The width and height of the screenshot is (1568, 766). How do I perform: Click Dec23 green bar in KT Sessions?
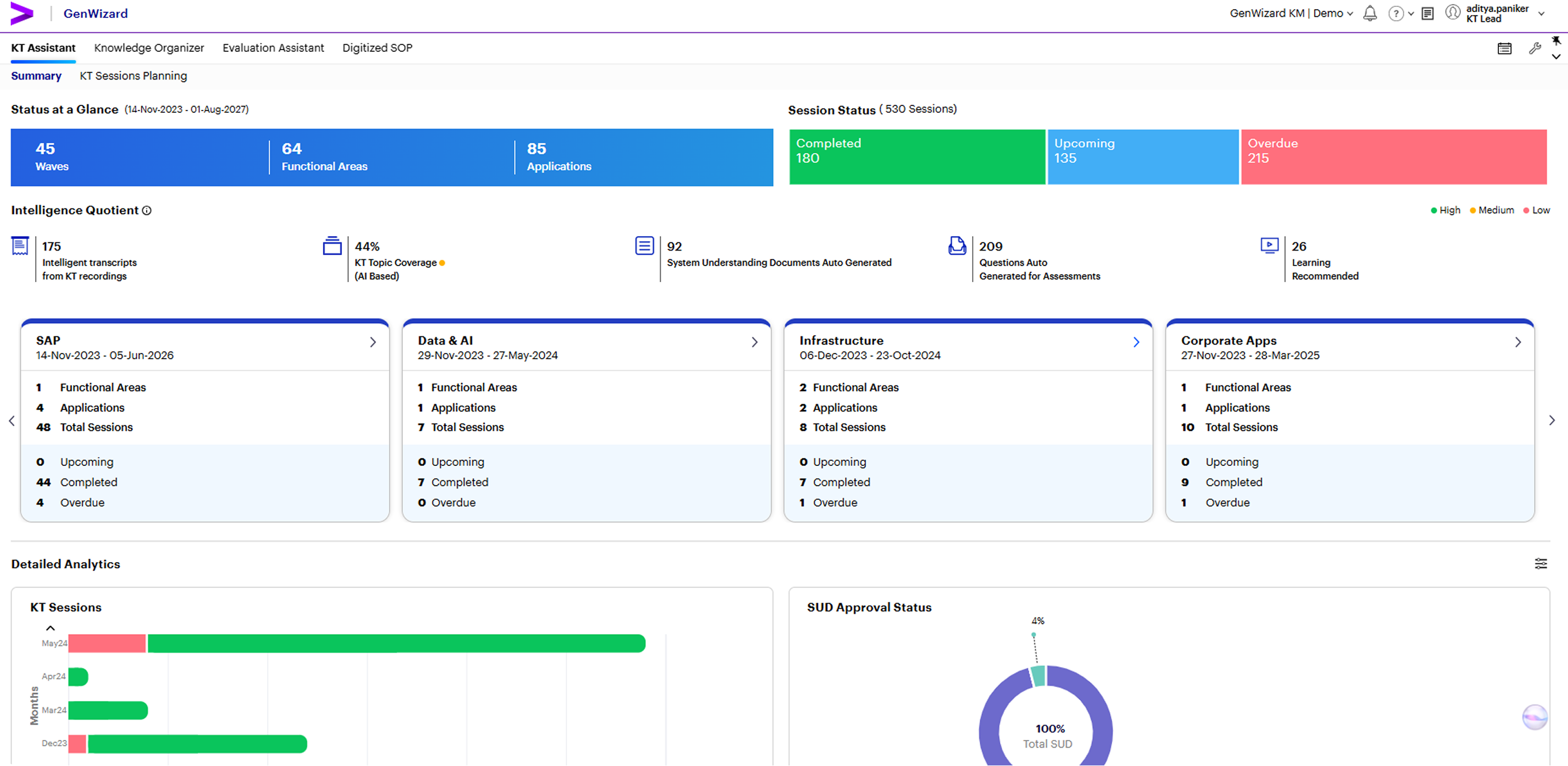click(197, 744)
